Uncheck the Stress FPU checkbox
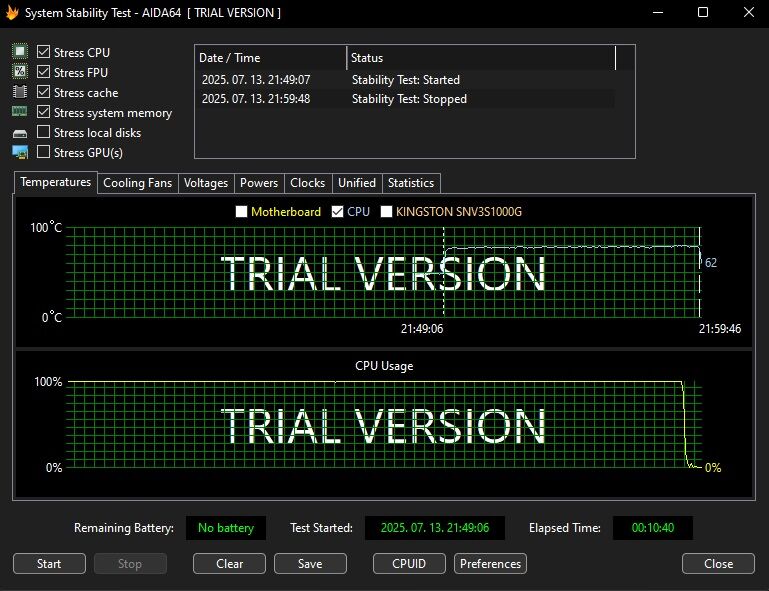The height and width of the screenshot is (591, 769). [43, 72]
